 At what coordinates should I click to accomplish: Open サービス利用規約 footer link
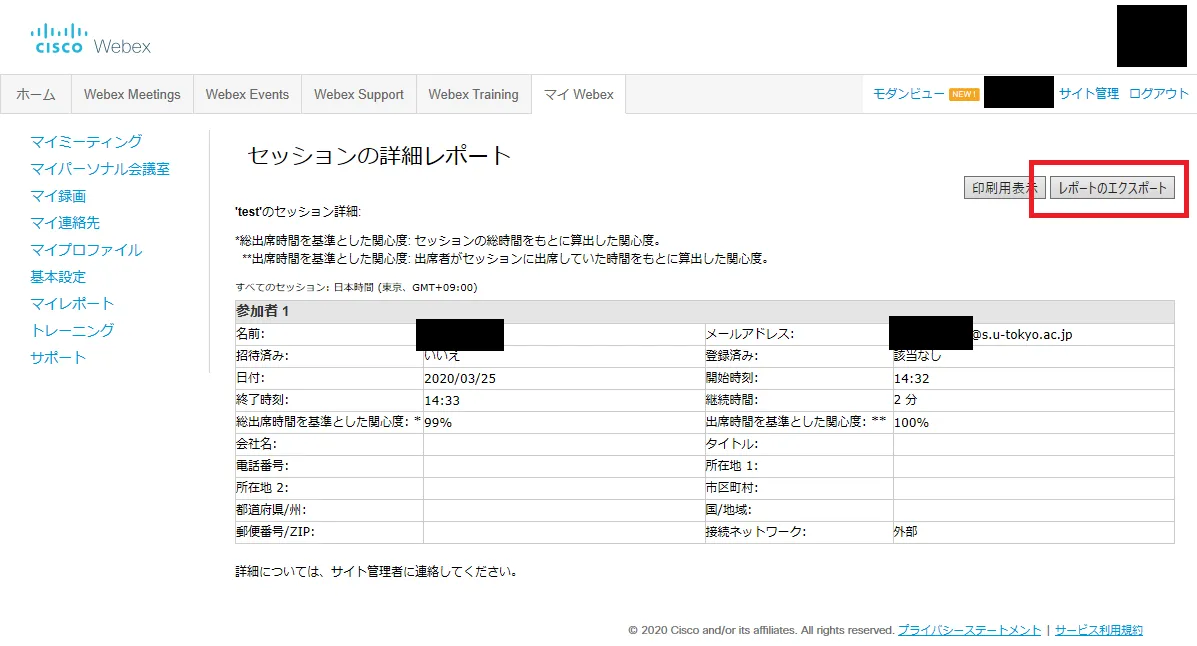pos(1098,631)
